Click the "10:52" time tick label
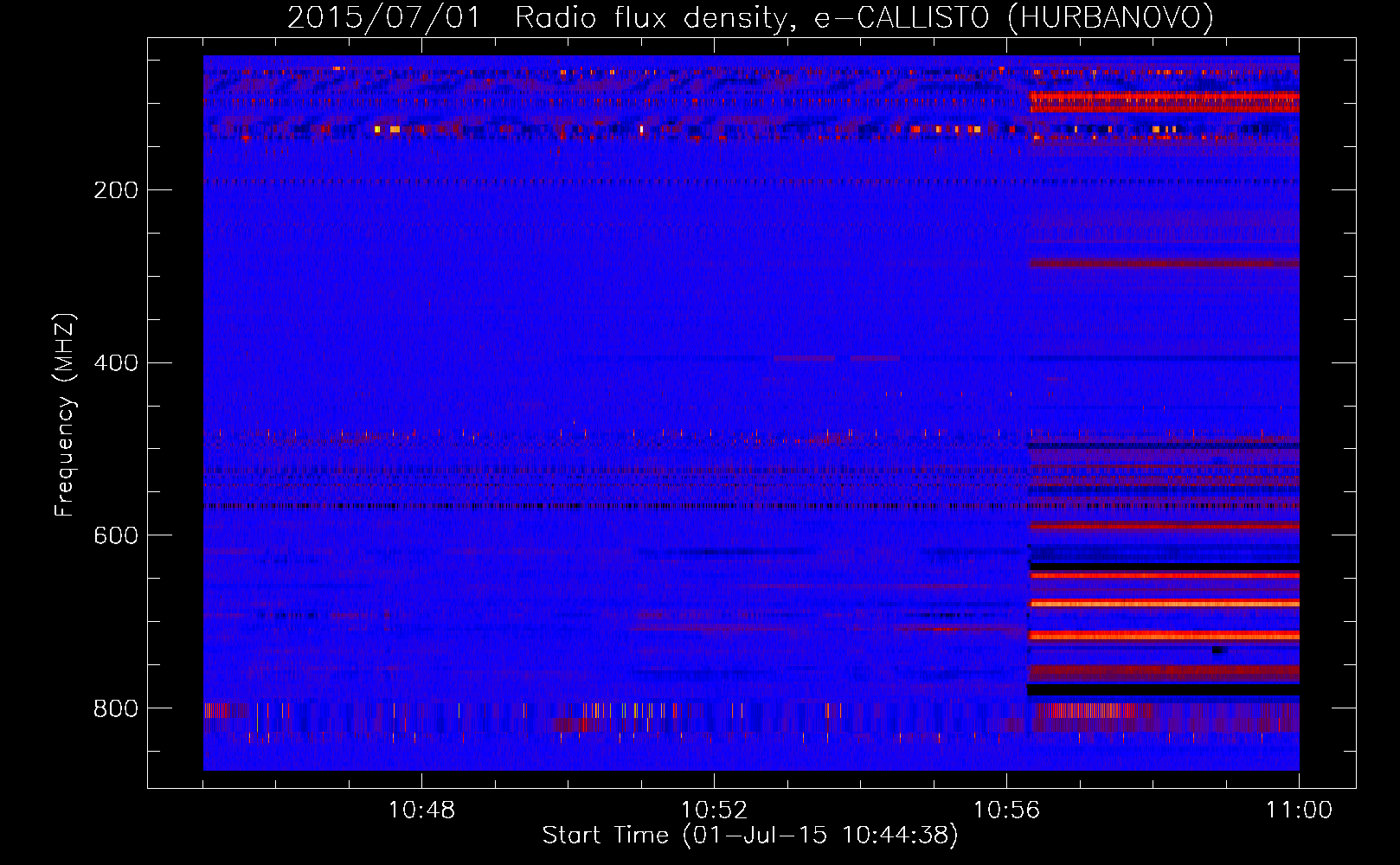Screen dimensions: 1400x865 (714, 811)
